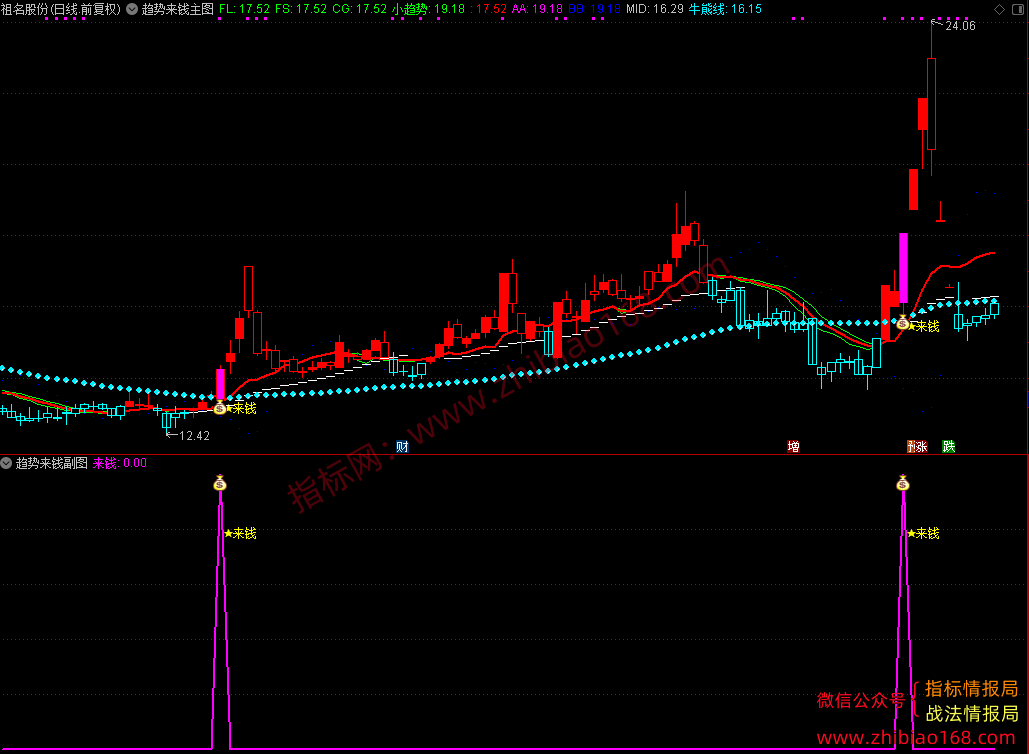
Task: Open the 趋势来钱副图 sub-chart dropdown arrow
Action: [7, 463]
